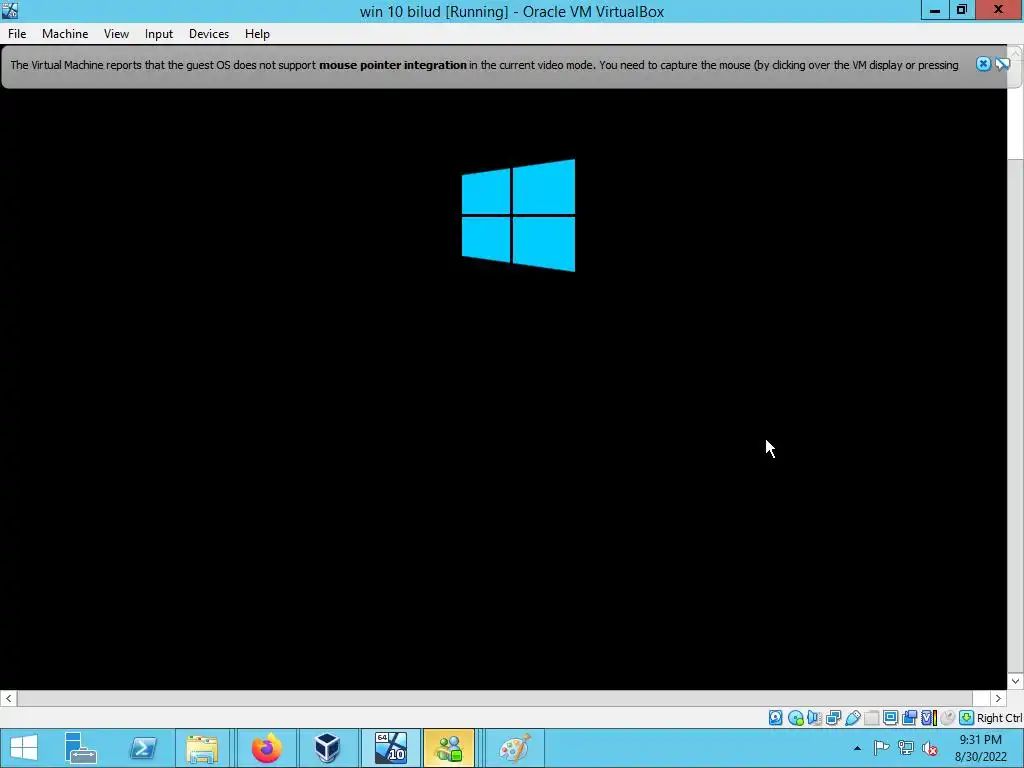Open Server Manager from the taskbar
This screenshot has width=1024, height=768.
coord(81,748)
